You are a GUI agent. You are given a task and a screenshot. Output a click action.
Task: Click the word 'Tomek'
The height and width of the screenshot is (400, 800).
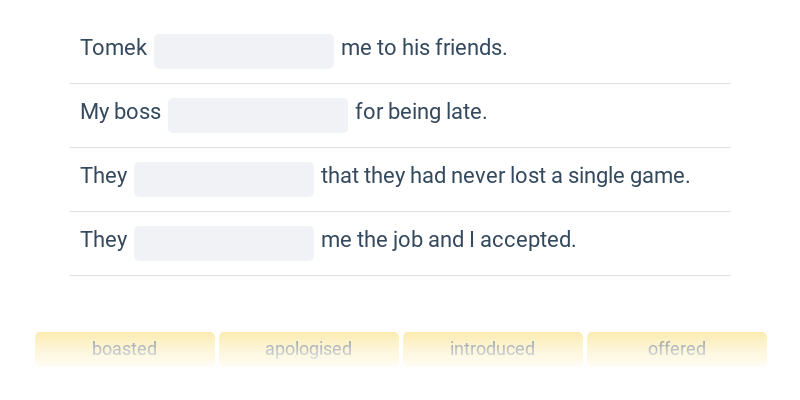pos(114,48)
